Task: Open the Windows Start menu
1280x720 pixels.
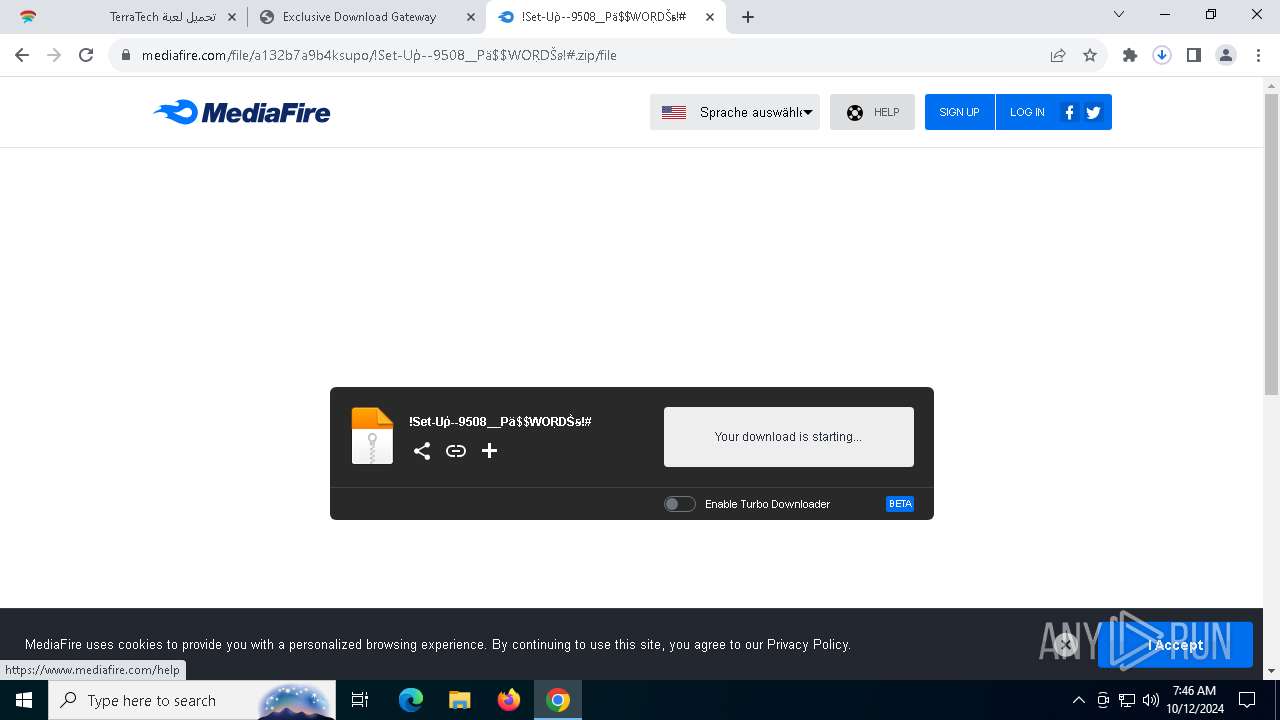Action: pyautogui.click(x=24, y=700)
